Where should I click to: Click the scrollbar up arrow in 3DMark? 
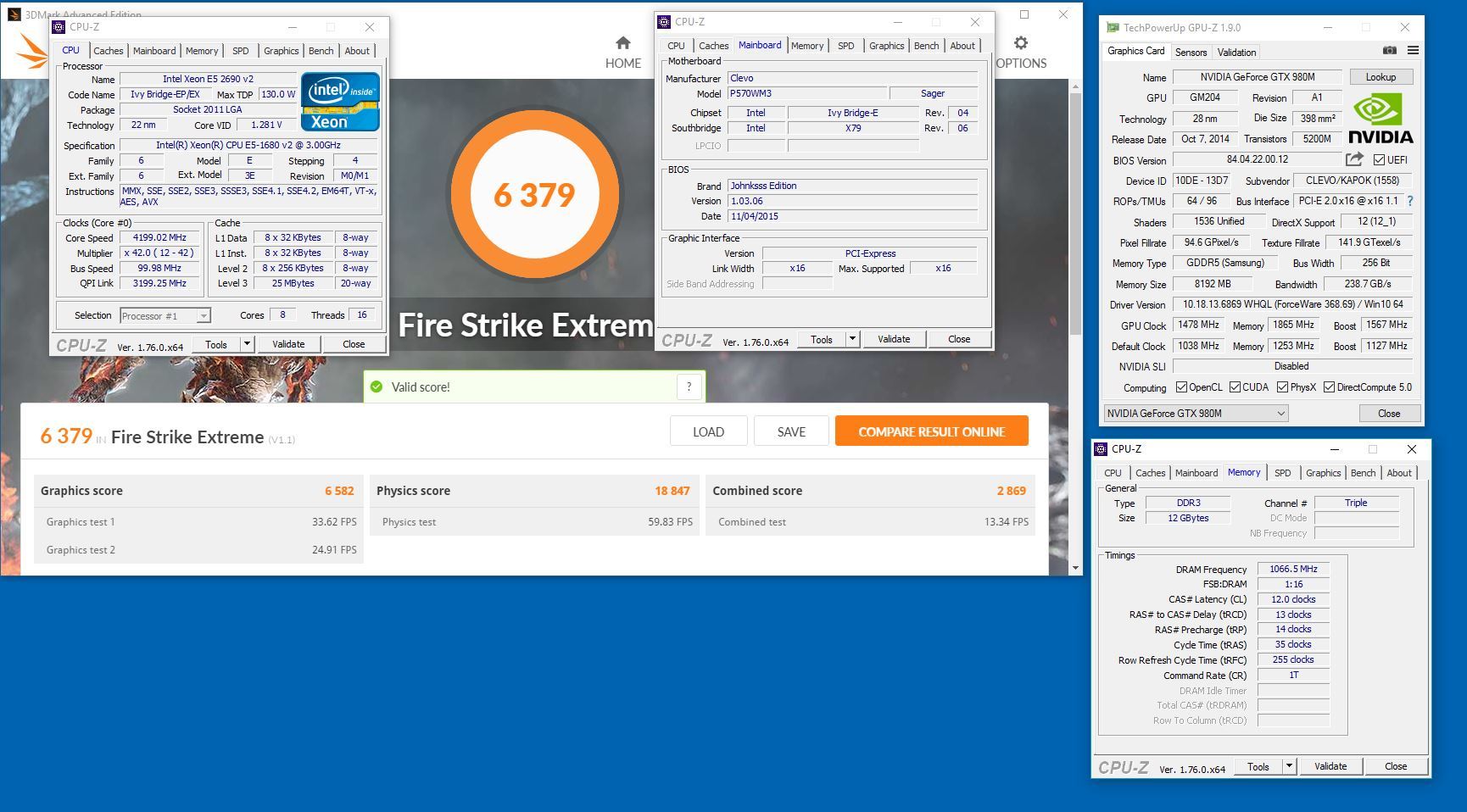(x=1075, y=86)
